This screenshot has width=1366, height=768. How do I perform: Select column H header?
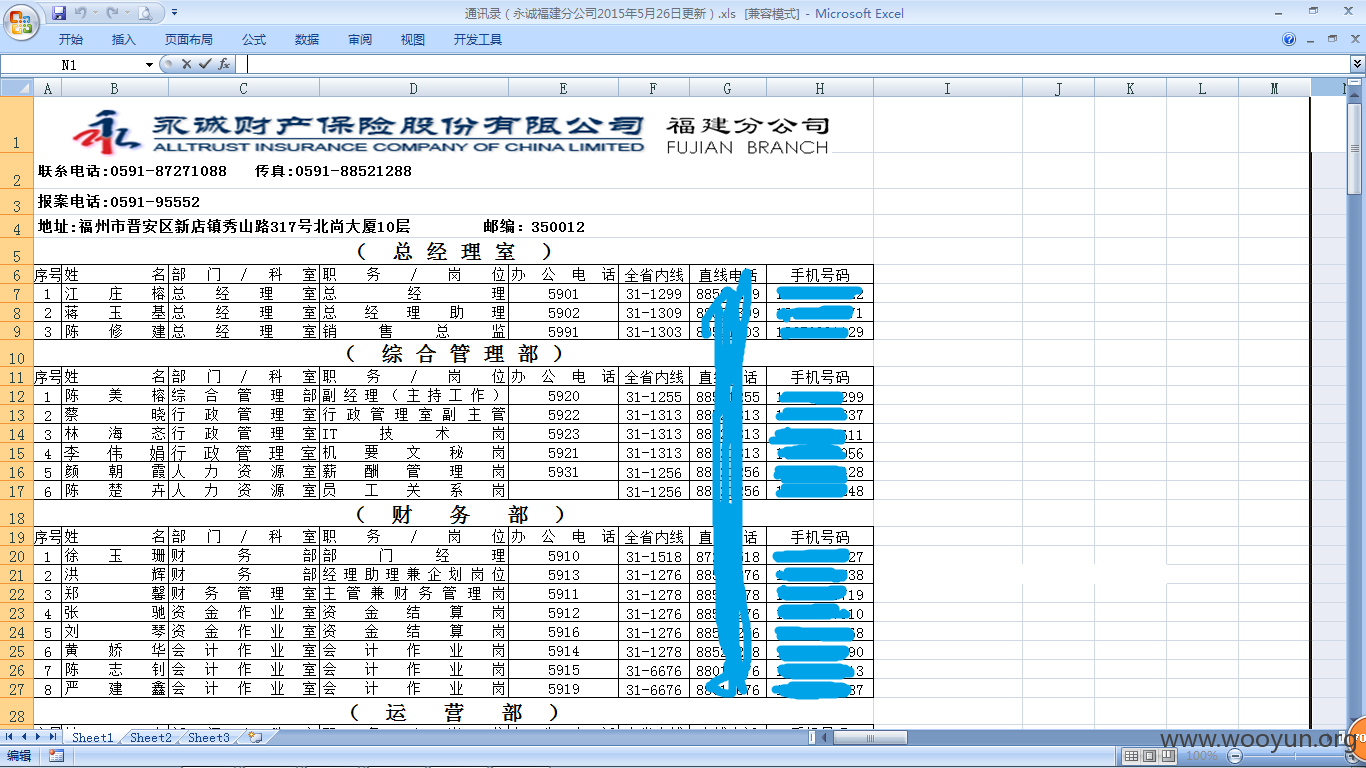click(820, 88)
